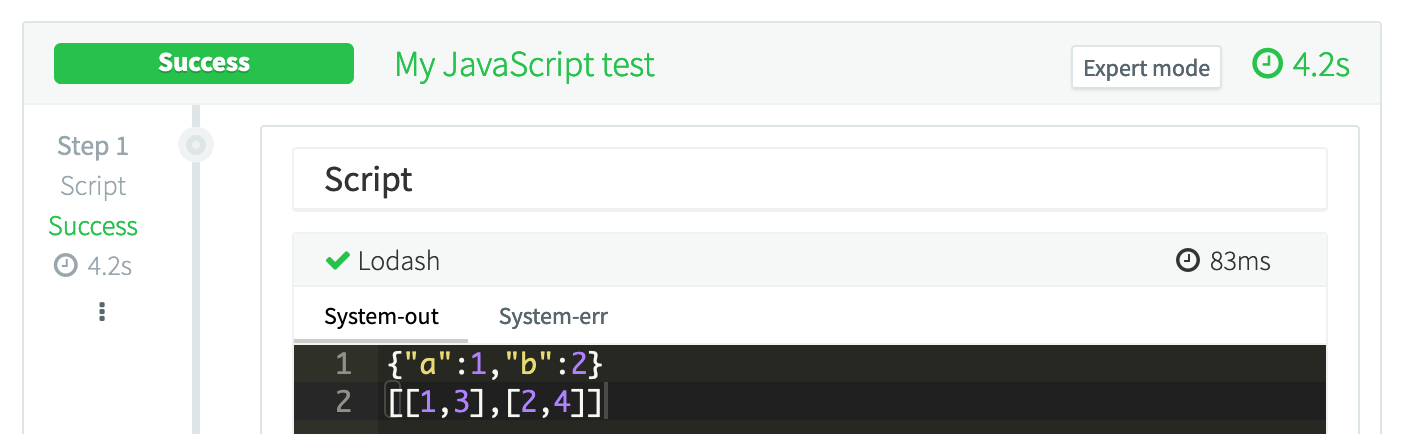Viewport: 1402px width, 434px height.
Task: Collapse the Script panel header
Action: tap(809, 180)
